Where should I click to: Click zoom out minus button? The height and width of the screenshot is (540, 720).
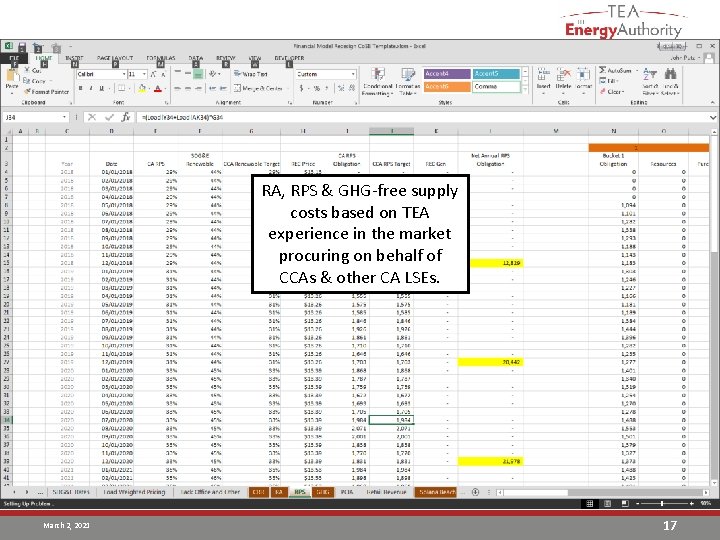(637, 504)
